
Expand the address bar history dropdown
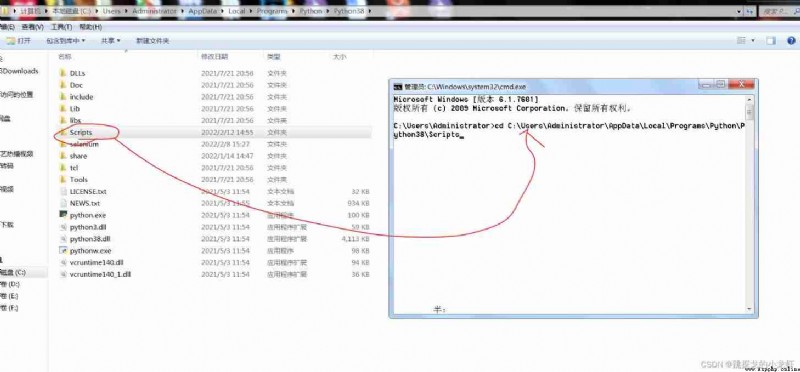(739, 11)
